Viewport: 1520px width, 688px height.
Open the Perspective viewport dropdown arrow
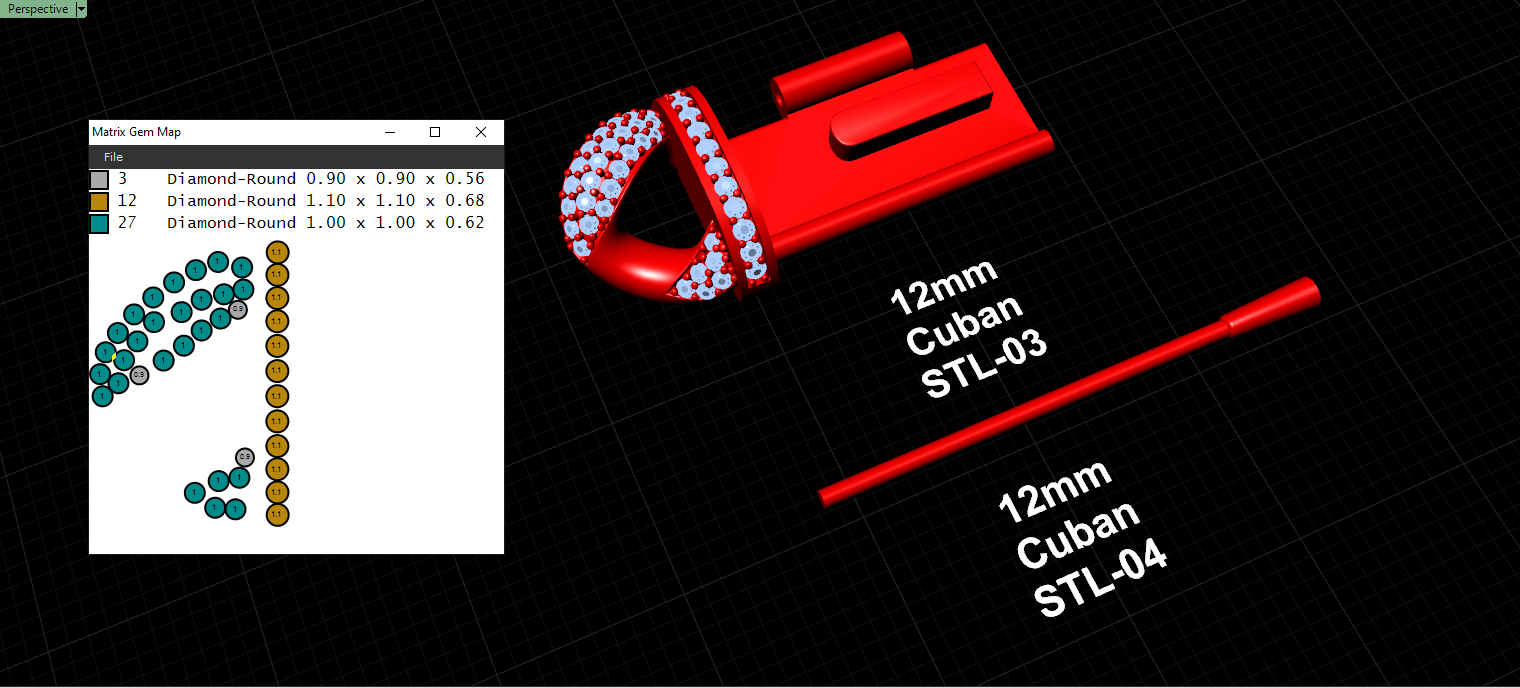coord(81,9)
